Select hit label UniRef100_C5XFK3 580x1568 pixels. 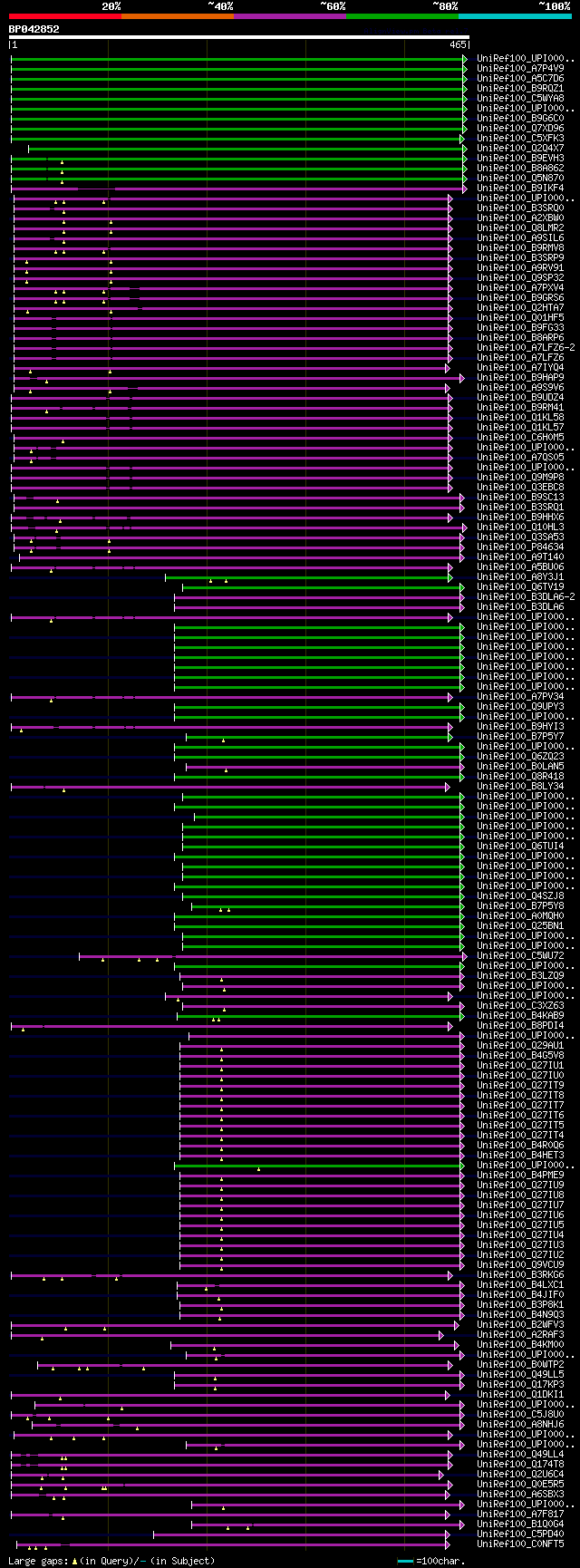point(520,138)
